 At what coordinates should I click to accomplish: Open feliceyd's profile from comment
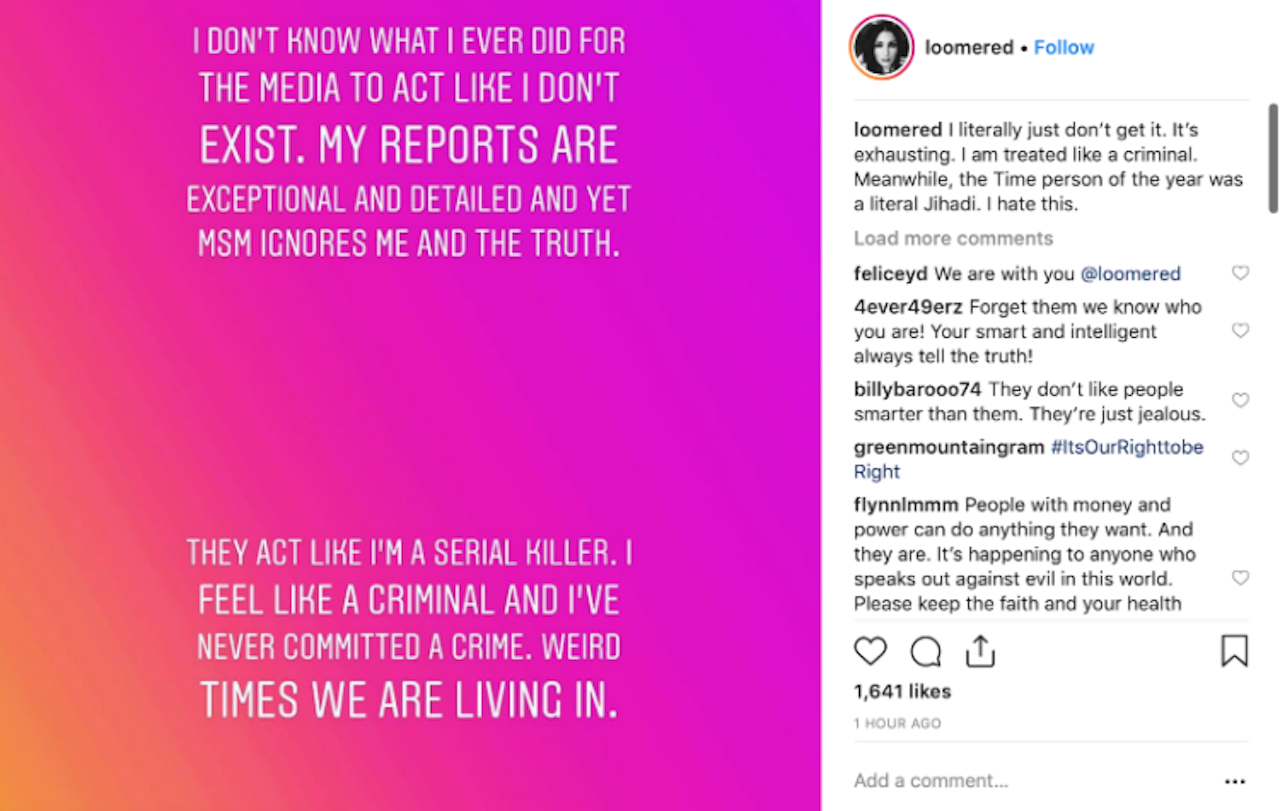pos(891,273)
